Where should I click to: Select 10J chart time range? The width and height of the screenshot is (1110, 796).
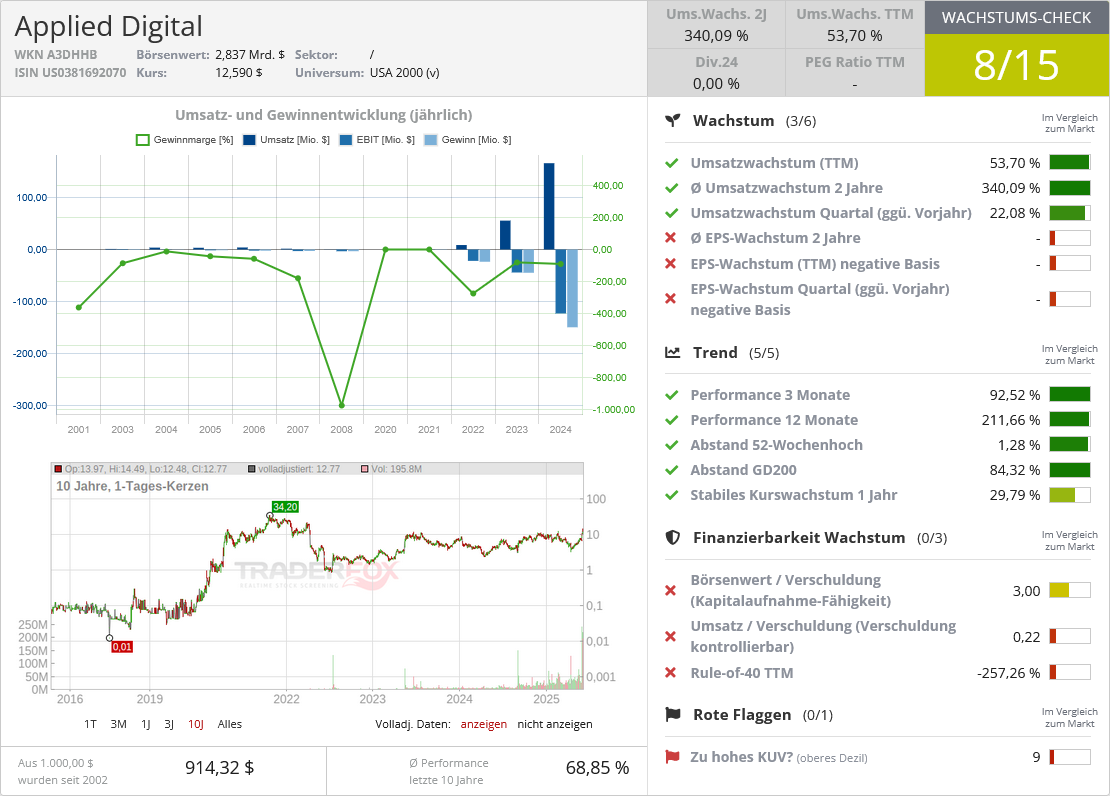click(195, 724)
